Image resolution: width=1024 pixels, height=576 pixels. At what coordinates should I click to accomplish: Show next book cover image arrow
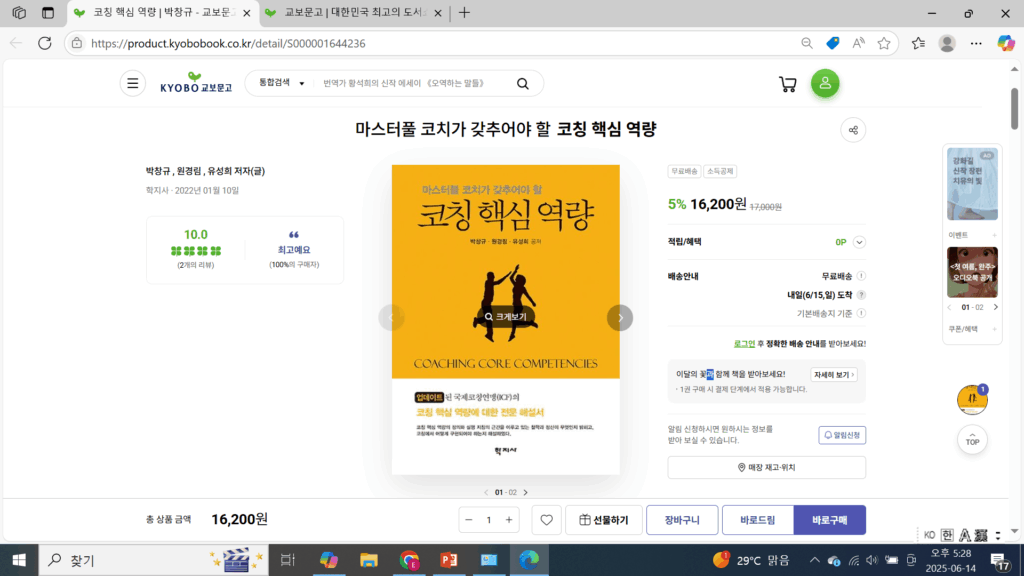[x=620, y=318]
